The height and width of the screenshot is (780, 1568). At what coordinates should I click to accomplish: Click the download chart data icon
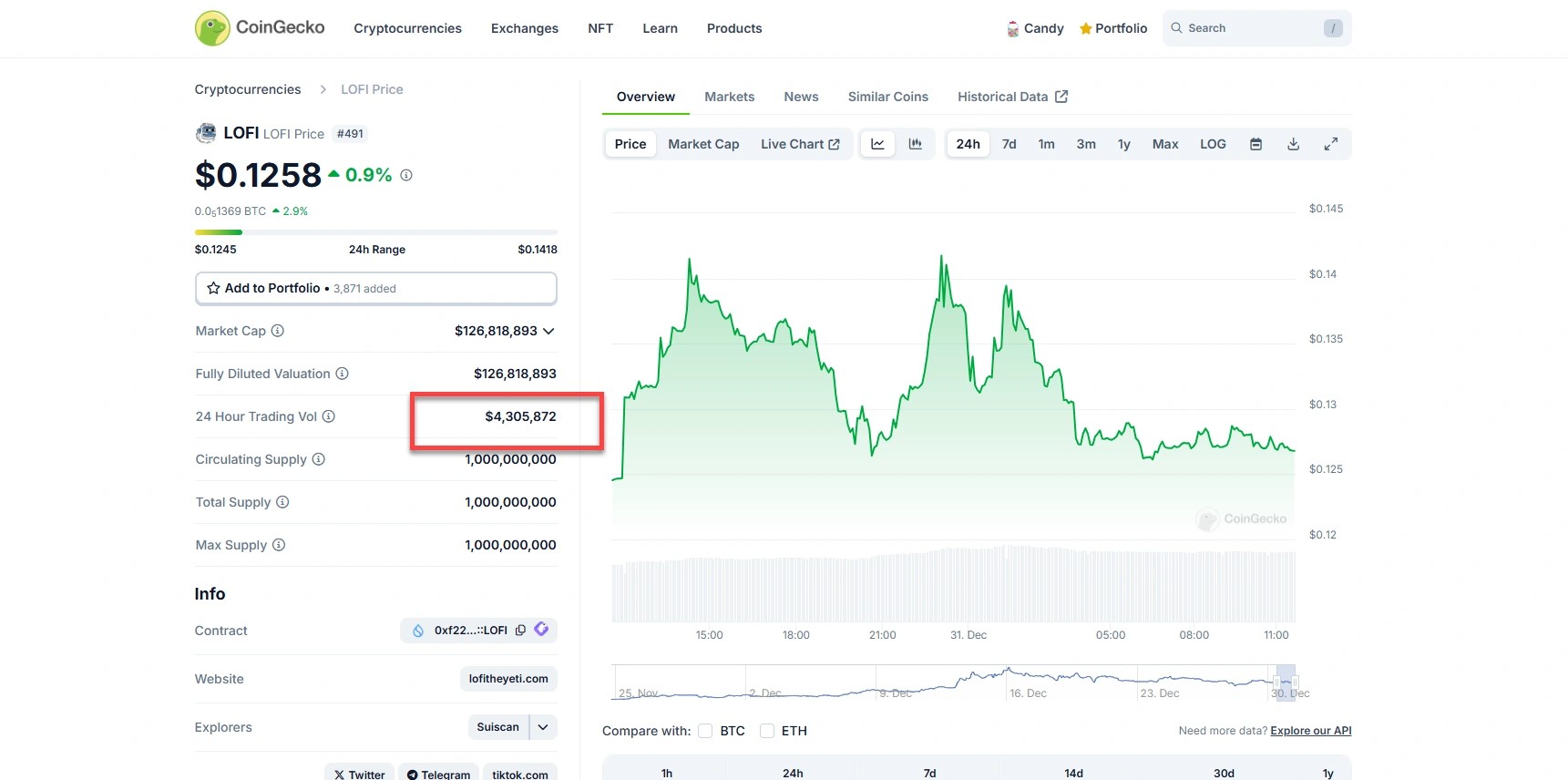click(x=1293, y=144)
